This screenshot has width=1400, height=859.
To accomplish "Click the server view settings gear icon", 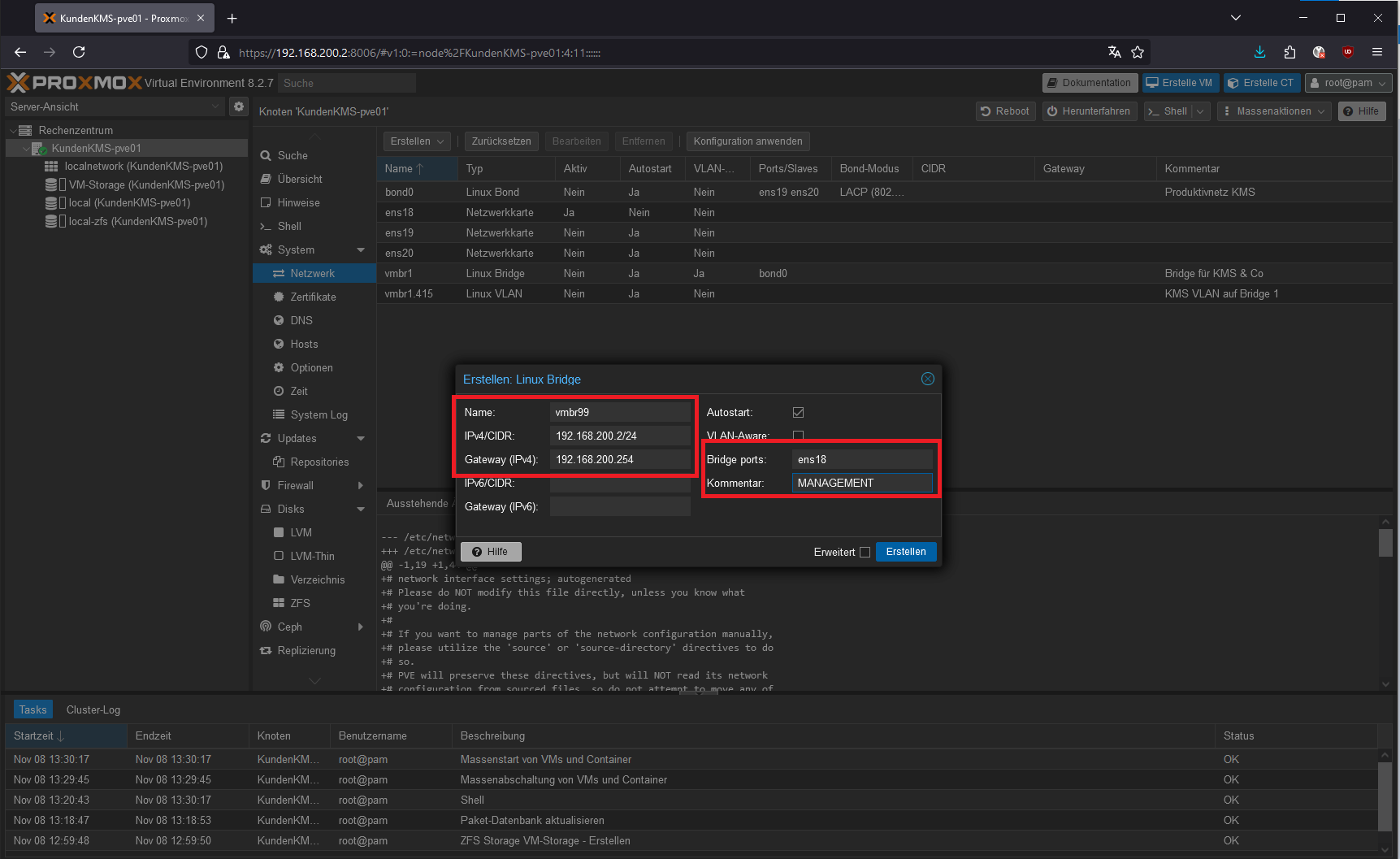I will coord(238,106).
